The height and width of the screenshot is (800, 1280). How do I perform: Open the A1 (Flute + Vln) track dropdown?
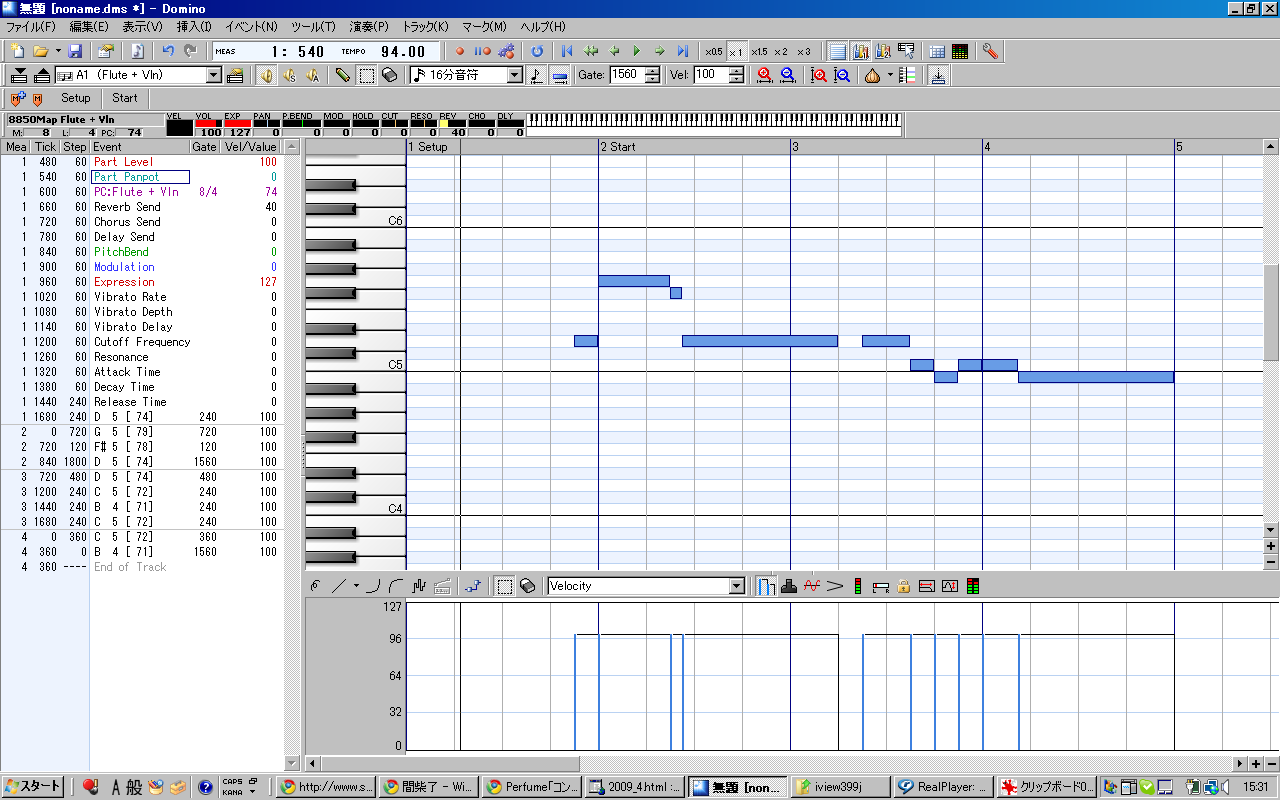(214, 75)
